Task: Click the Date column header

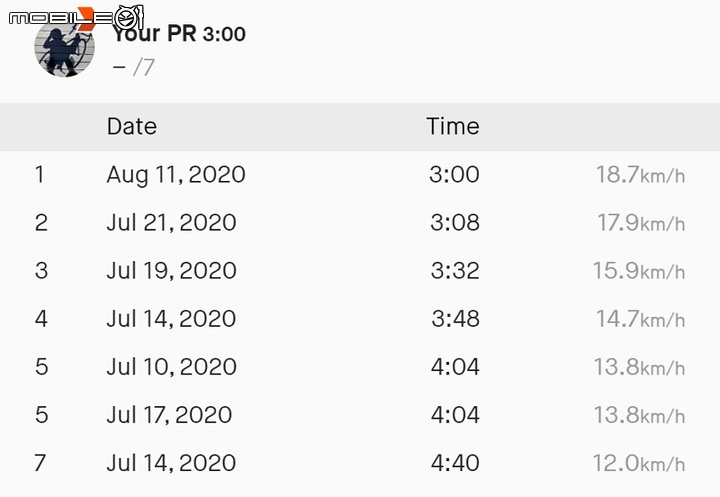Action: tap(132, 126)
